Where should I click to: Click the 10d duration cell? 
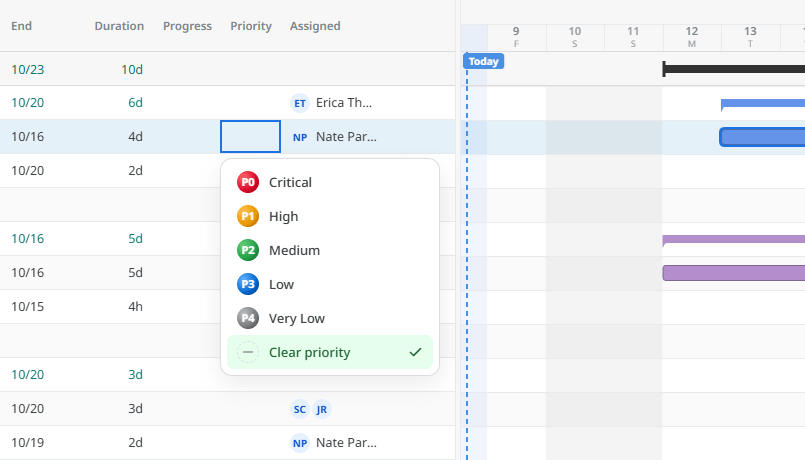click(132, 69)
